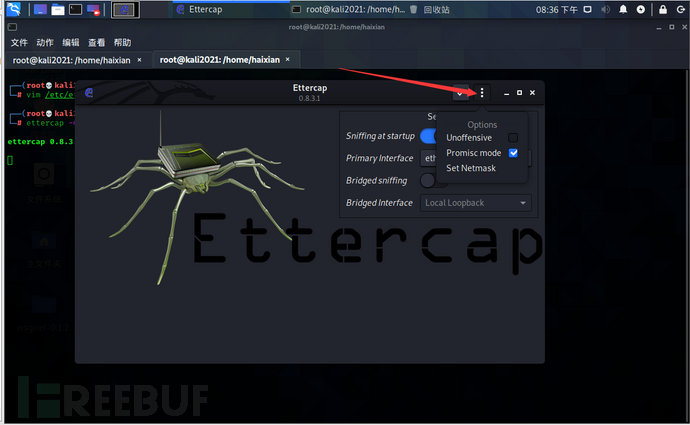Click the log out panel icon
The width and height of the screenshot is (690, 425).
tap(680, 9)
